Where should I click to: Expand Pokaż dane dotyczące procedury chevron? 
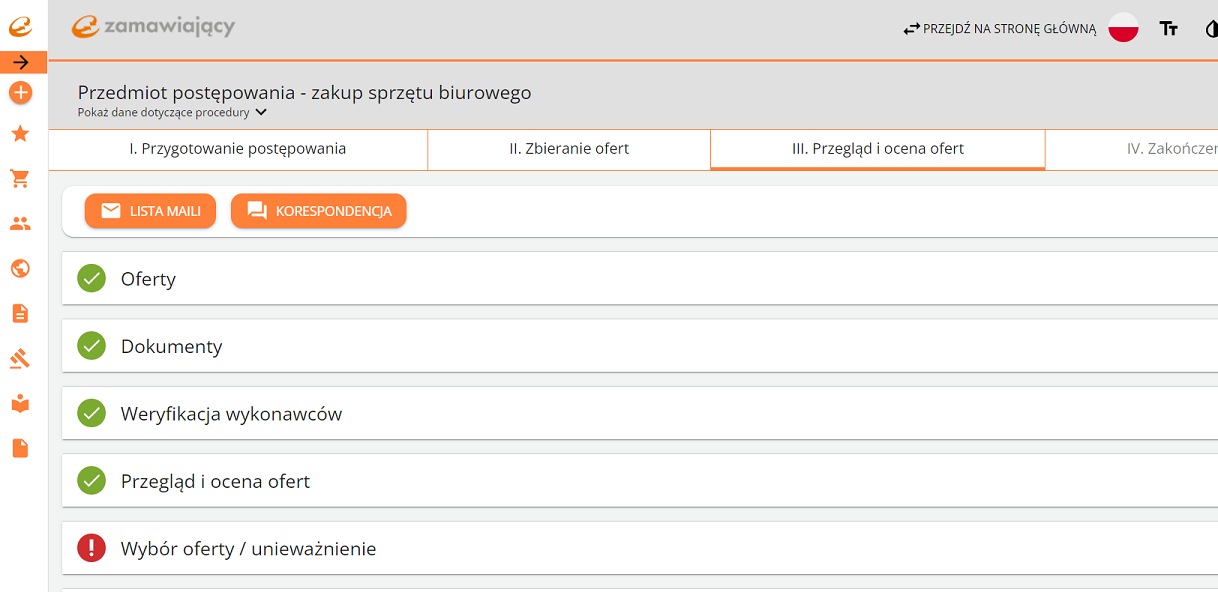pos(261,113)
